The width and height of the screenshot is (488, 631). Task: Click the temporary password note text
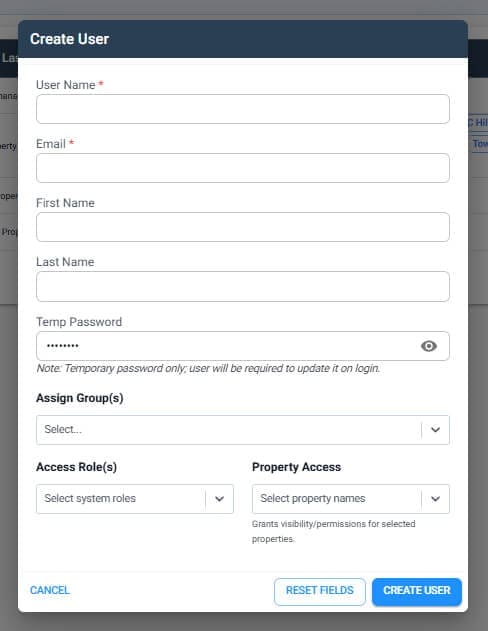208,369
